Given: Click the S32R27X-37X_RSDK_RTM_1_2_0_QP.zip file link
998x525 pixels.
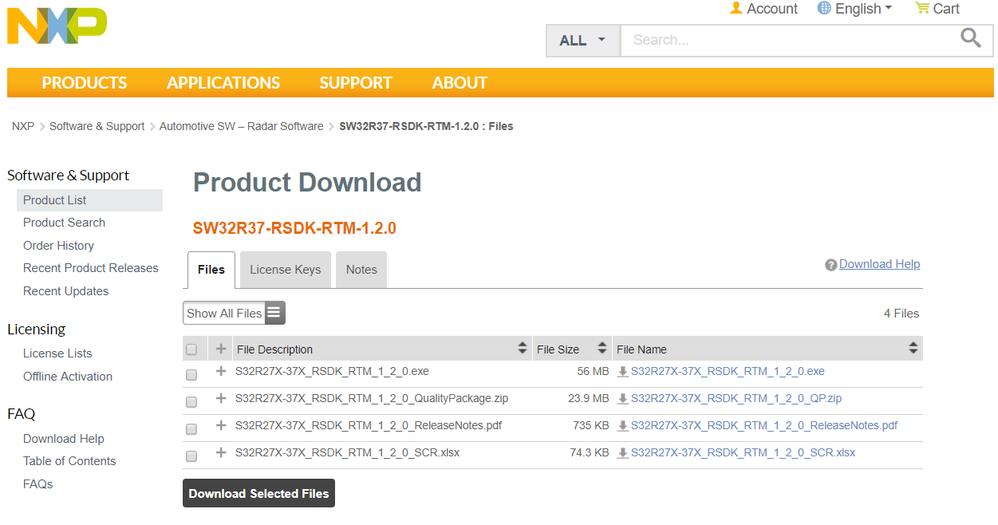Looking at the screenshot, I should [736, 398].
